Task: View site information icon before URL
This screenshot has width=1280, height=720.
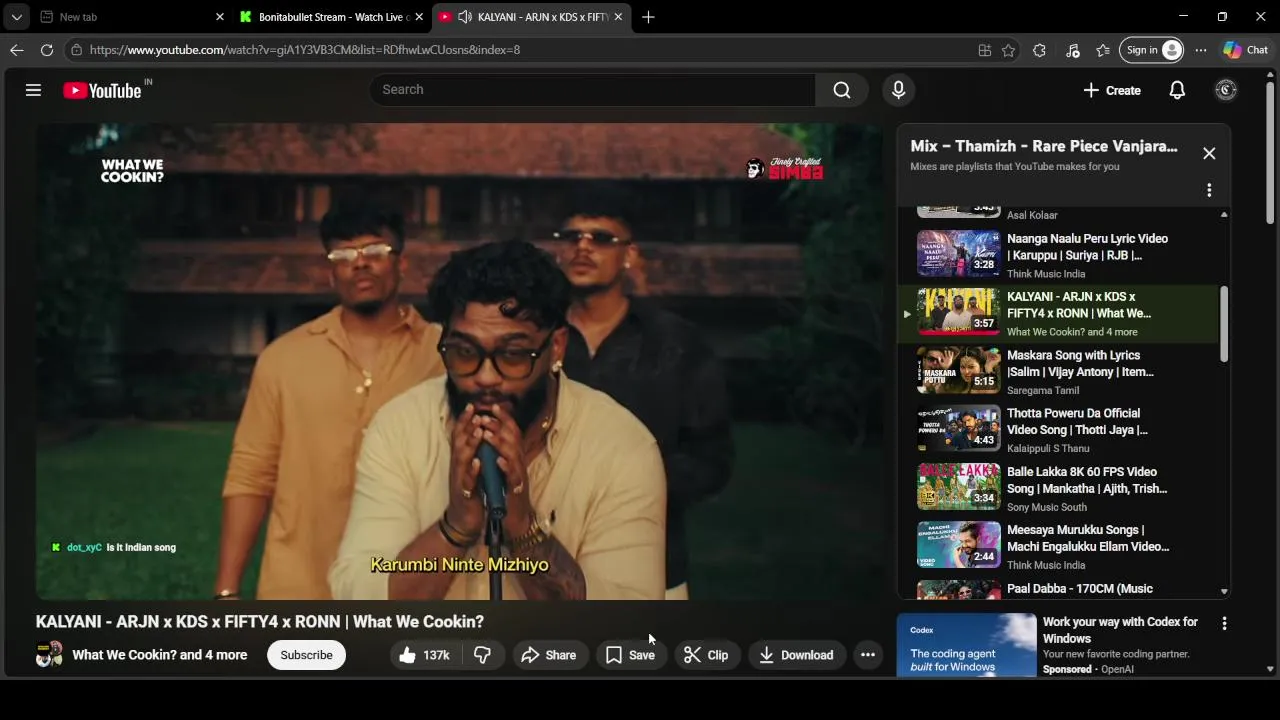Action: point(76,50)
